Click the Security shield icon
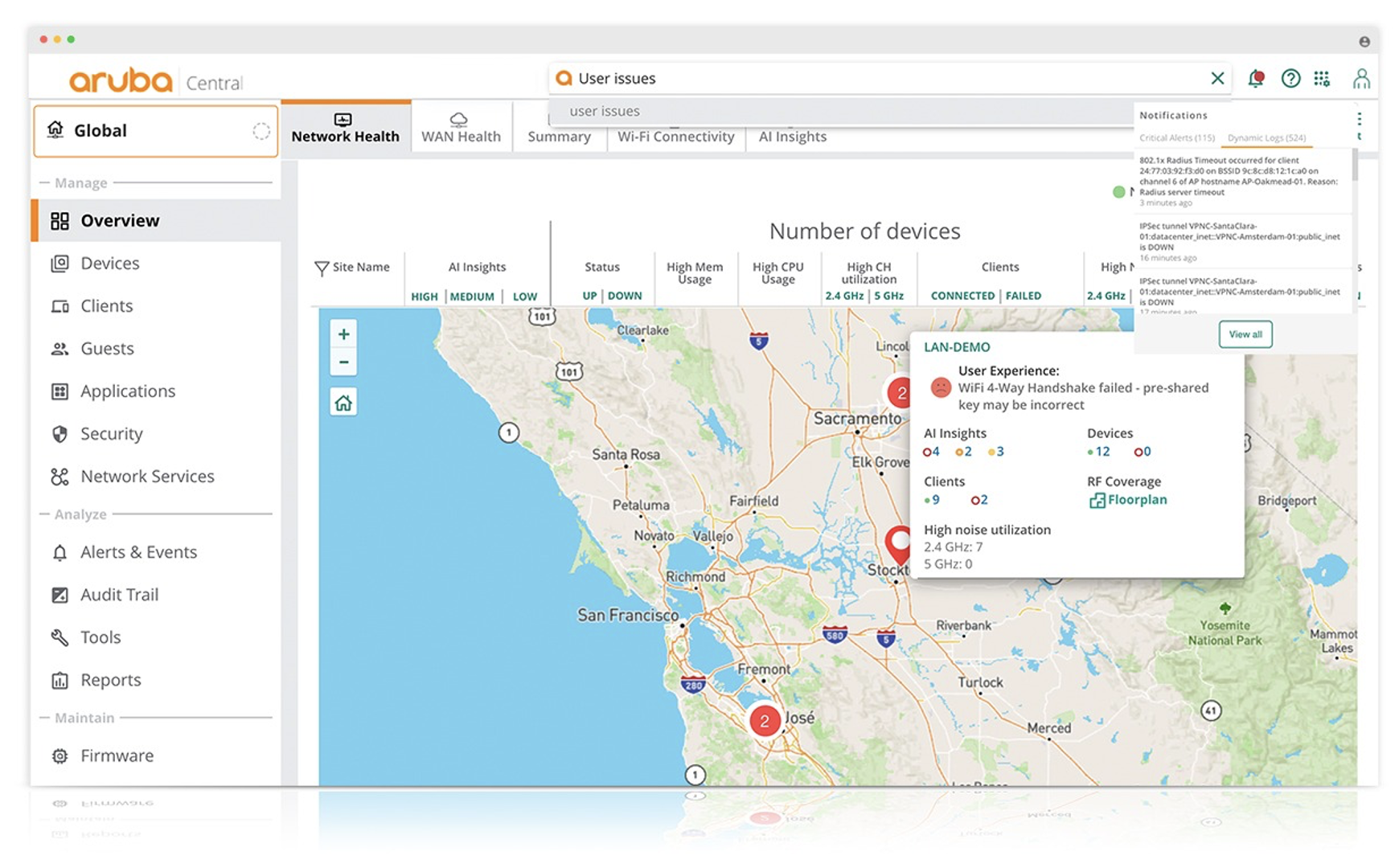Viewport: 1399px width, 868px height. point(59,434)
